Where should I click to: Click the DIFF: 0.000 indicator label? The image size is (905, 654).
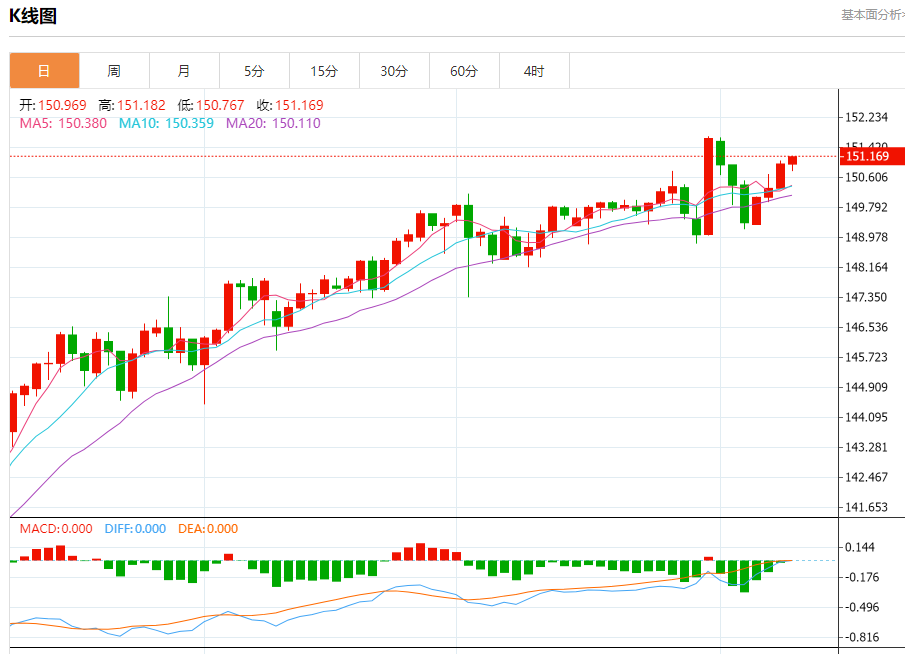click(135, 529)
